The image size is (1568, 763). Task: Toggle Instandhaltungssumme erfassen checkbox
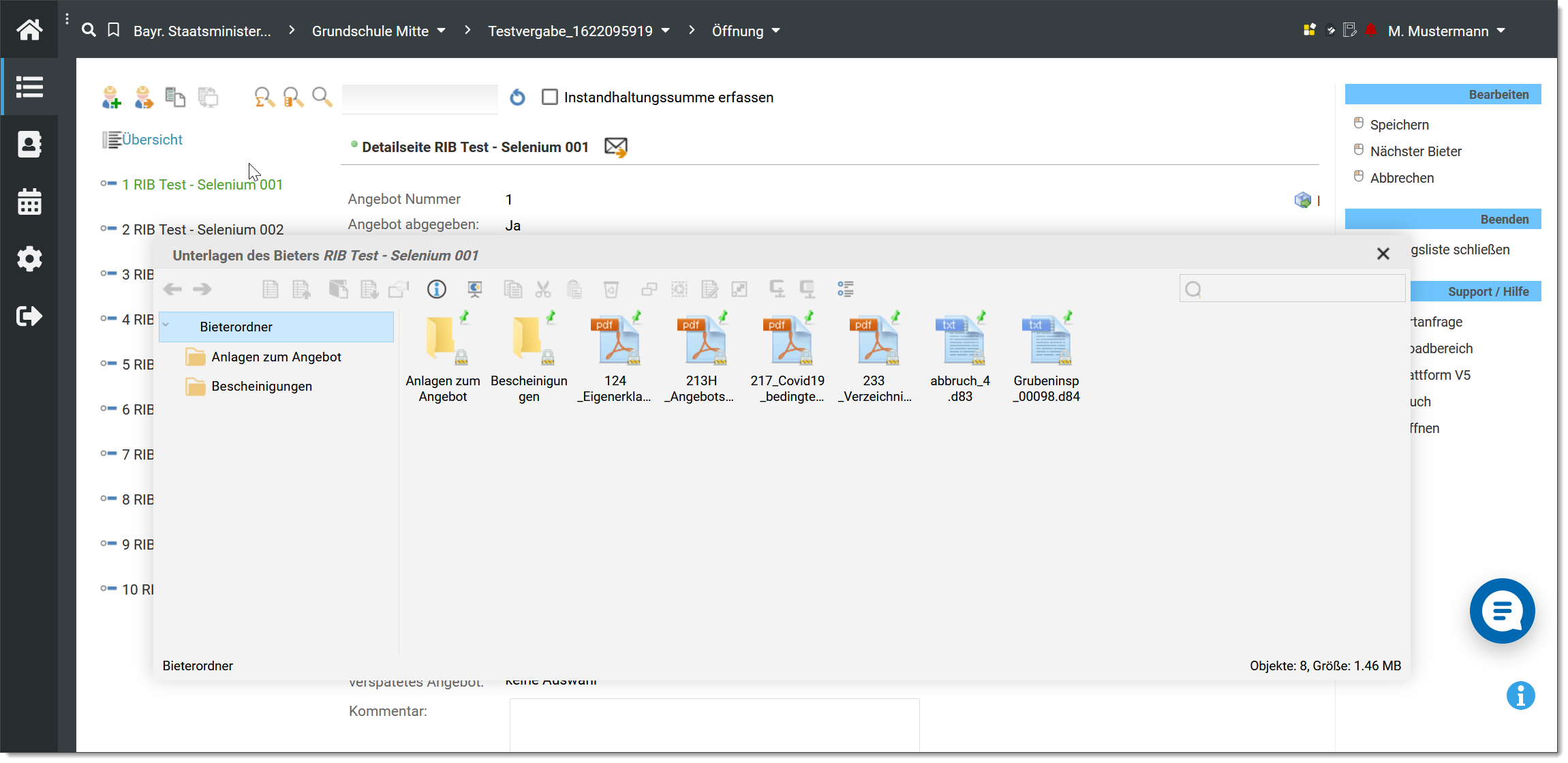[x=550, y=97]
